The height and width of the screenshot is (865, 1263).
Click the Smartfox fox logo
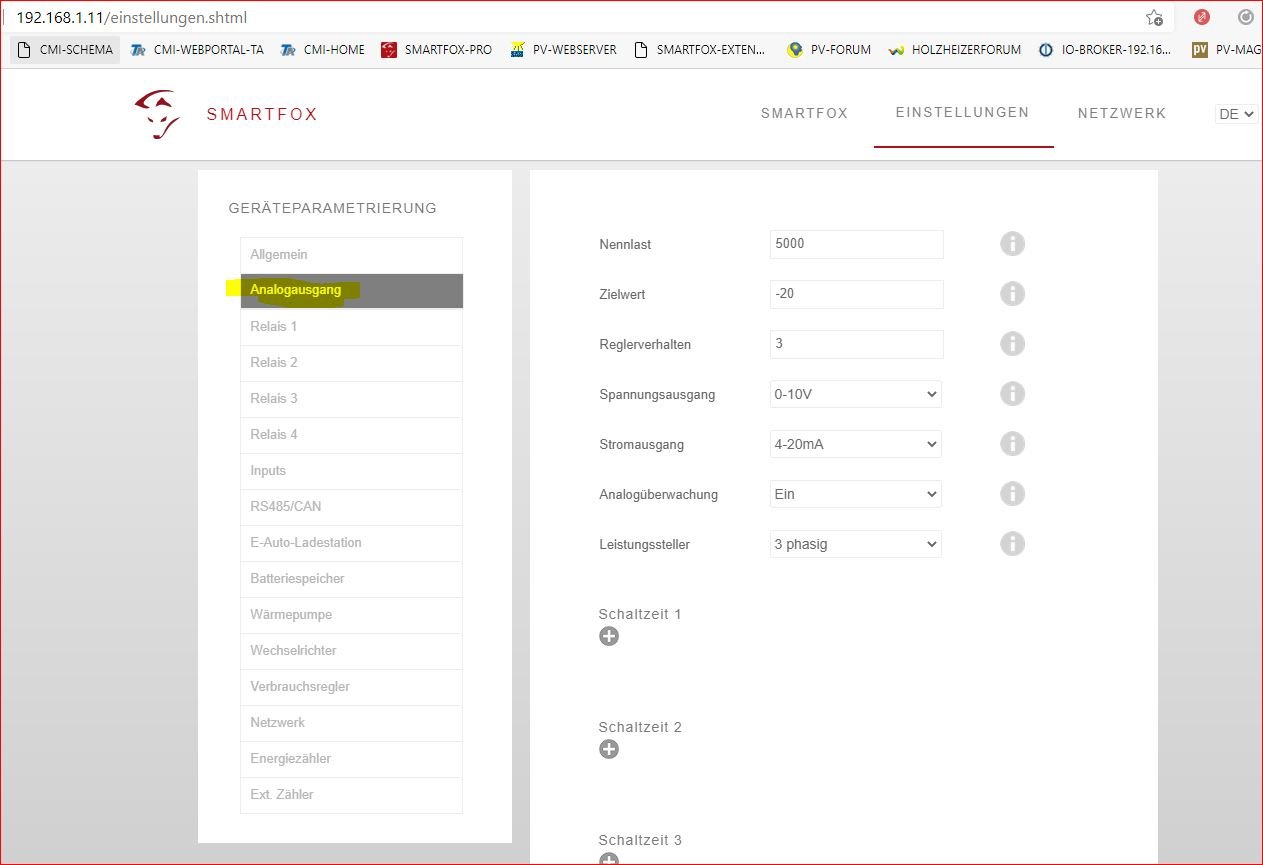click(158, 114)
